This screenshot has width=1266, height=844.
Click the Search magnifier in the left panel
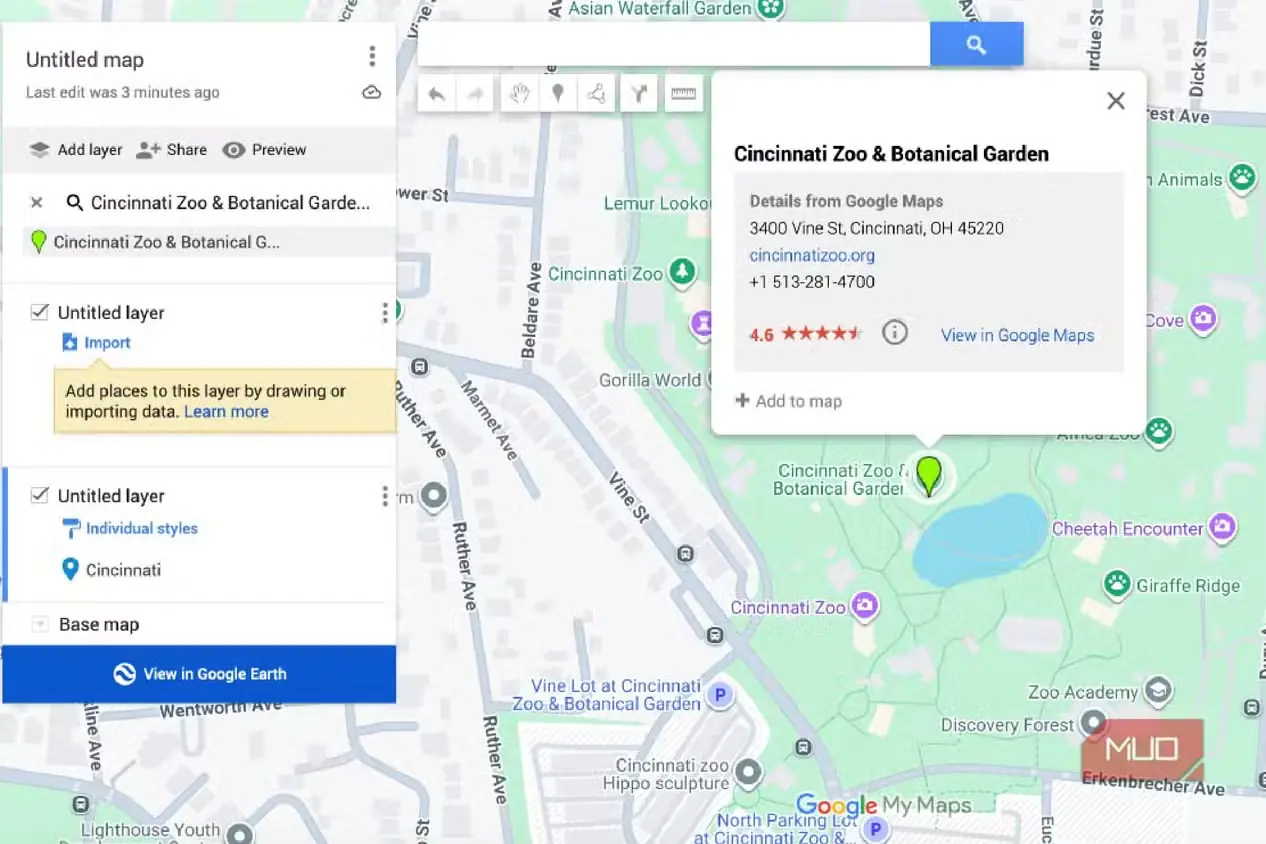click(74, 203)
